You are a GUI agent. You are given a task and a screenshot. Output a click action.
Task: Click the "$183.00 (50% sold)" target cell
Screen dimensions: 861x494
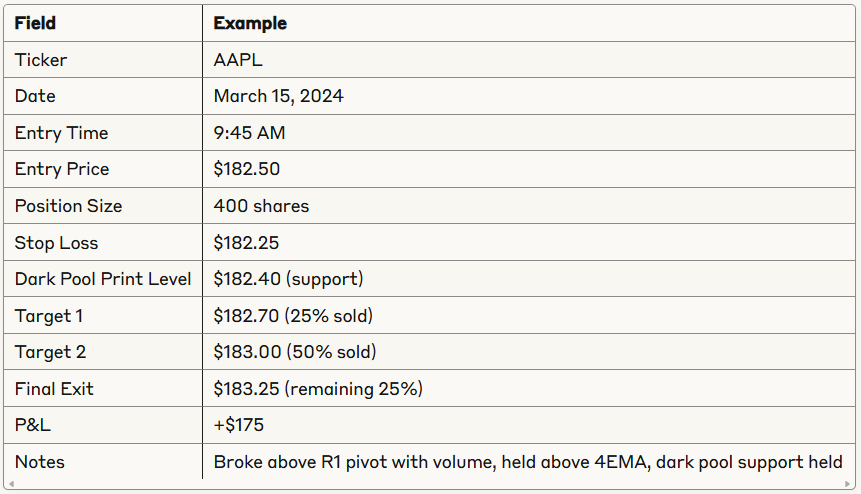tap(295, 352)
